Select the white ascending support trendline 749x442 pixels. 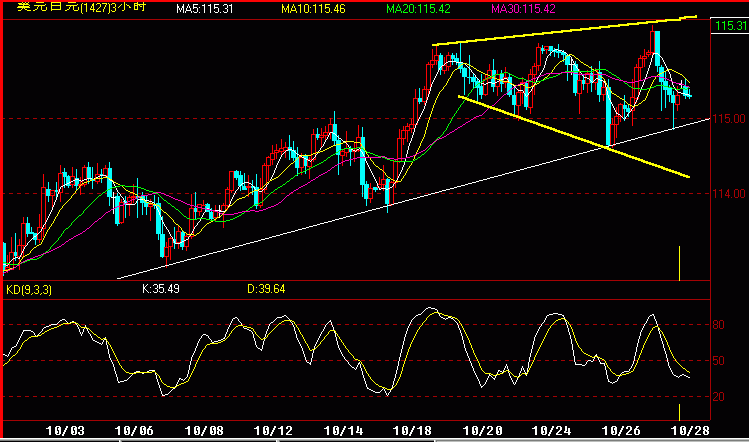click(x=413, y=198)
